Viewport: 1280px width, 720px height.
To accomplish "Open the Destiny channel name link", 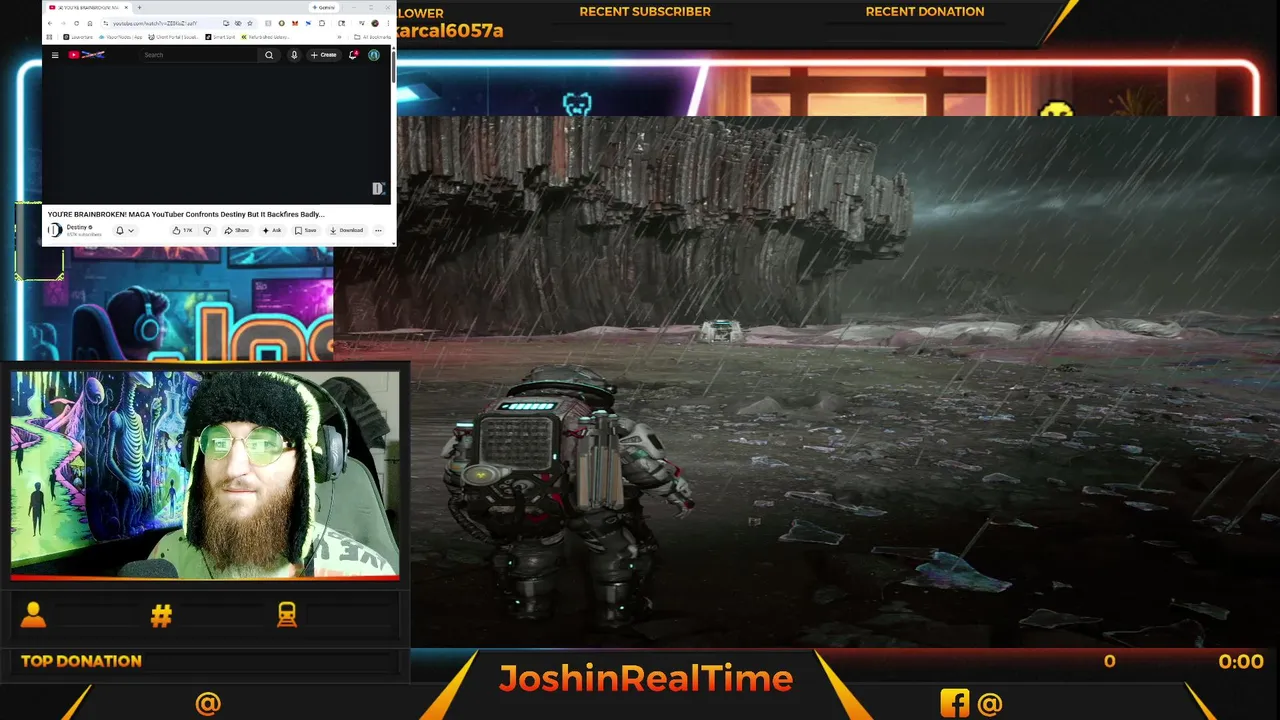I will (x=77, y=227).
